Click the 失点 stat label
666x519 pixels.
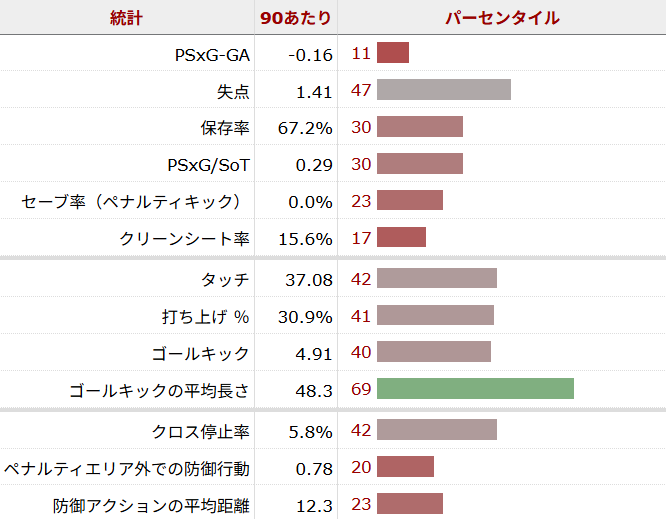233,92
